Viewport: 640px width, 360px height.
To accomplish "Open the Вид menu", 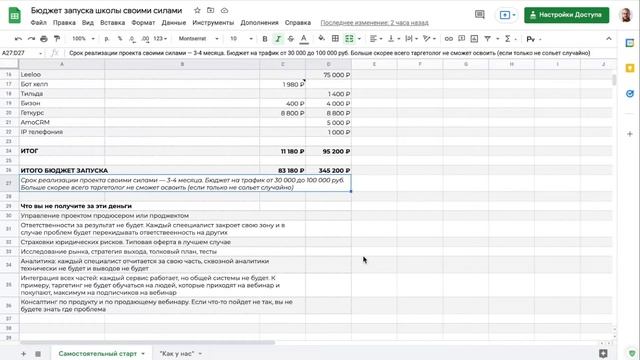I will (88, 22).
